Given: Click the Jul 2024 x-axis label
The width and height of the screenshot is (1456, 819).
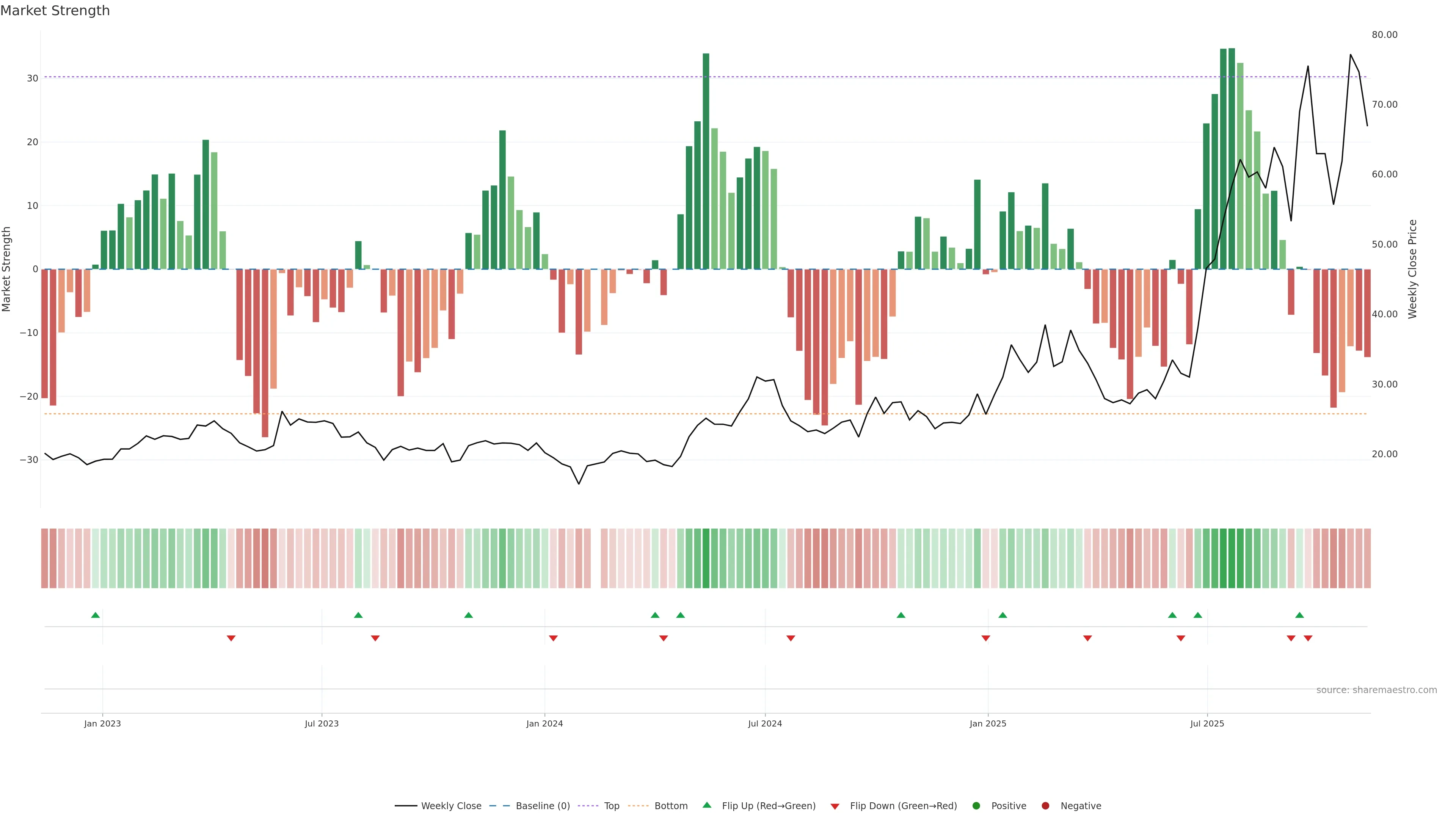Looking at the screenshot, I should [765, 723].
